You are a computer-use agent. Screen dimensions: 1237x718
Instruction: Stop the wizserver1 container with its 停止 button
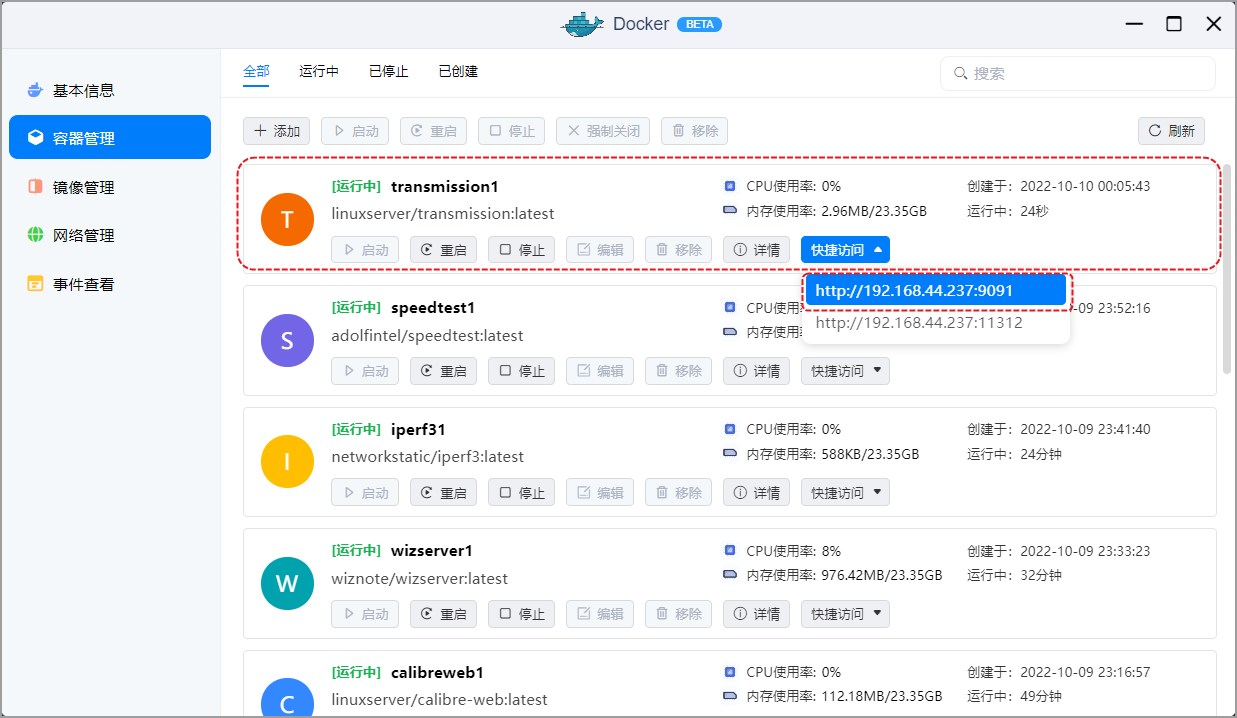[x=521, y=613]
